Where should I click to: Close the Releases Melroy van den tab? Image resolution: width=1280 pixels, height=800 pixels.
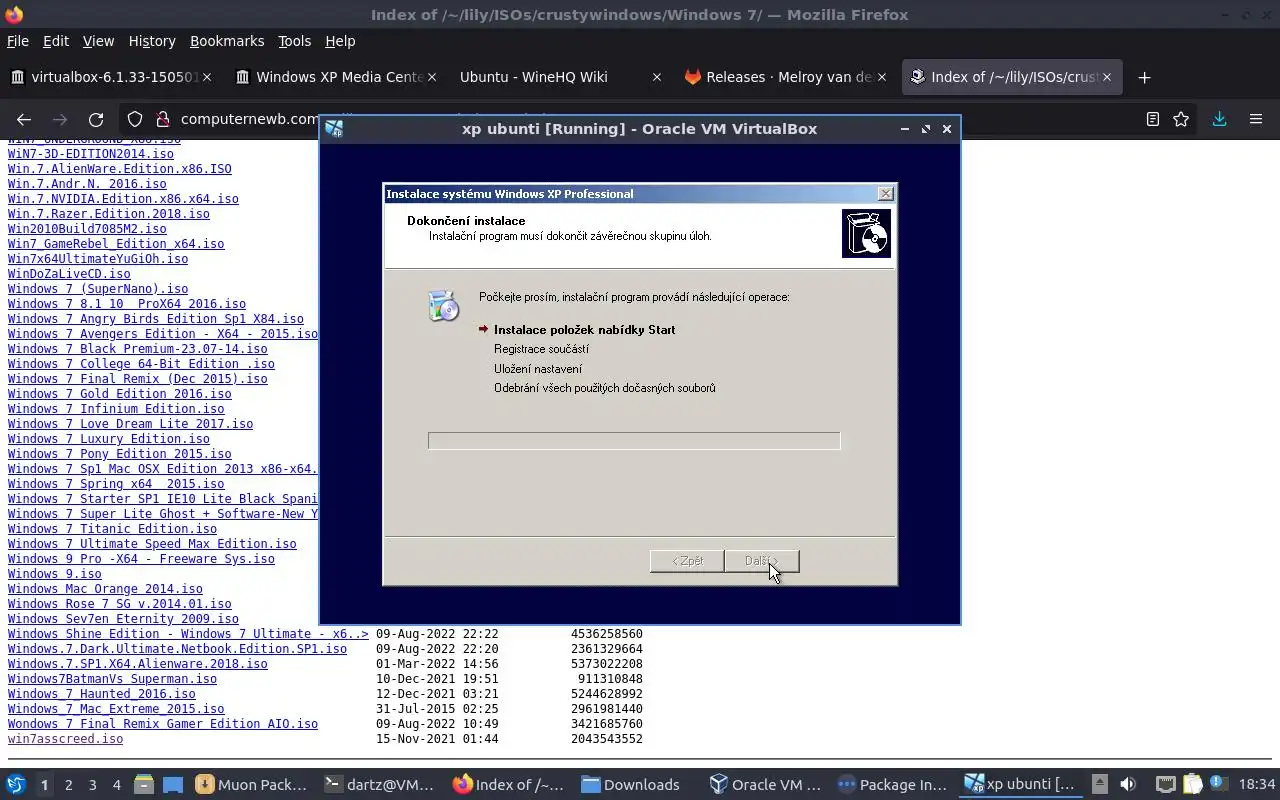(x=882, y=77)
